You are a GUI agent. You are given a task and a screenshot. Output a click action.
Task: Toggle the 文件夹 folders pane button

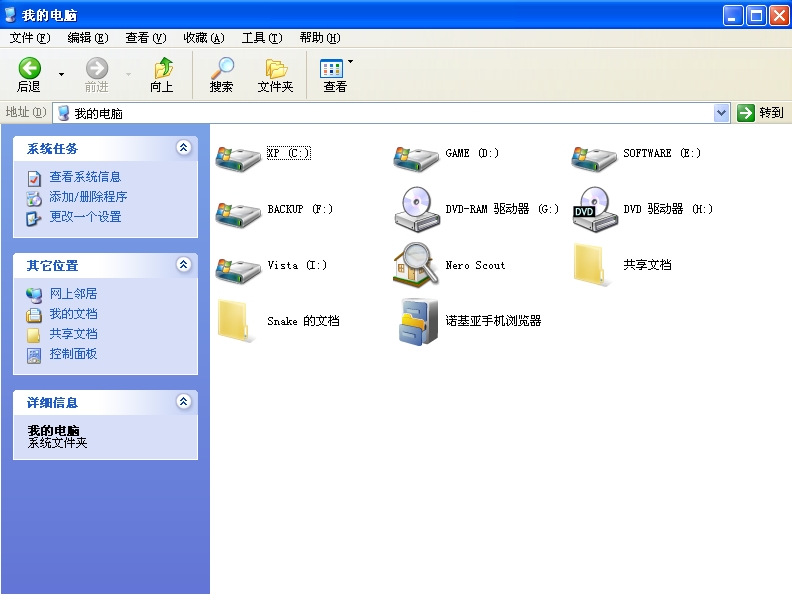click(275, 75)
